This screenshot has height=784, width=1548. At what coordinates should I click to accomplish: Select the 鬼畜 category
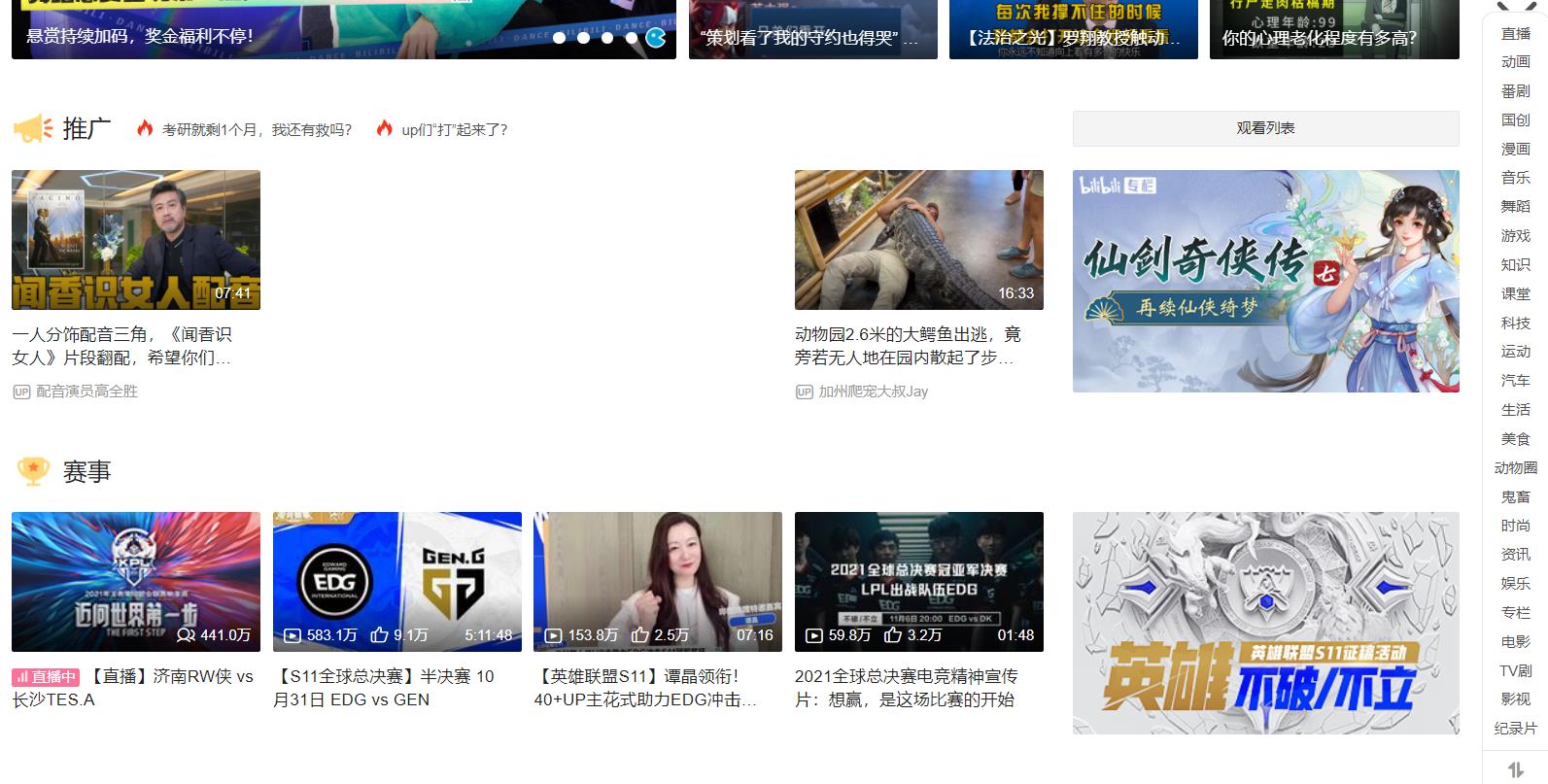pos(1516,496)
